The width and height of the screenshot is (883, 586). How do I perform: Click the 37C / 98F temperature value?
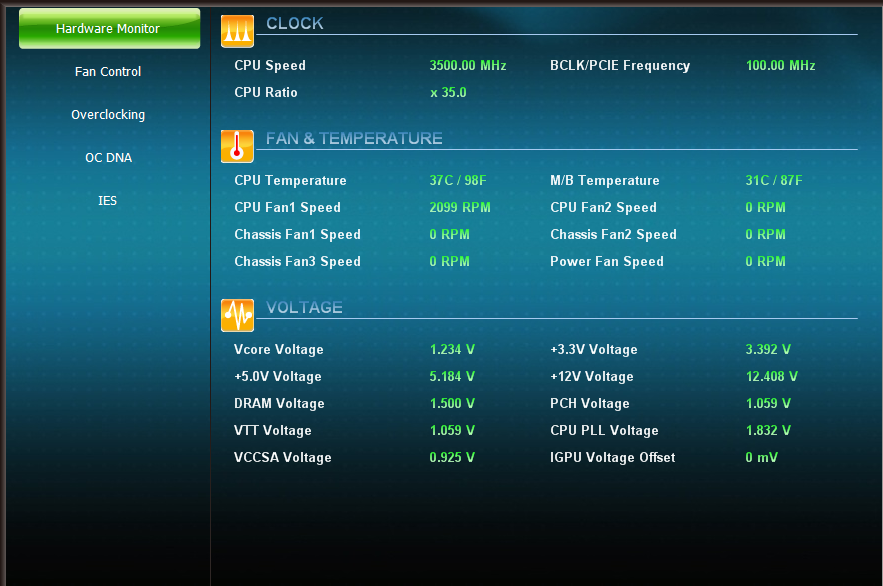point(458,180)
